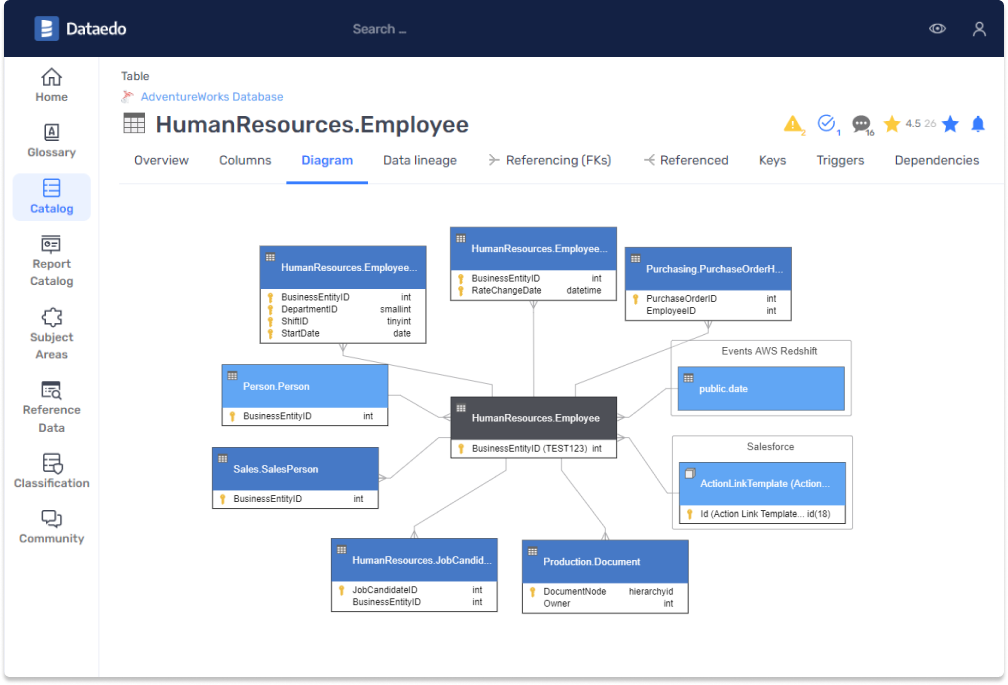The width and height of the screenshot is (1008, 685).
Task: Toggle the notification bell subscription
Action: tap(978, 124)
